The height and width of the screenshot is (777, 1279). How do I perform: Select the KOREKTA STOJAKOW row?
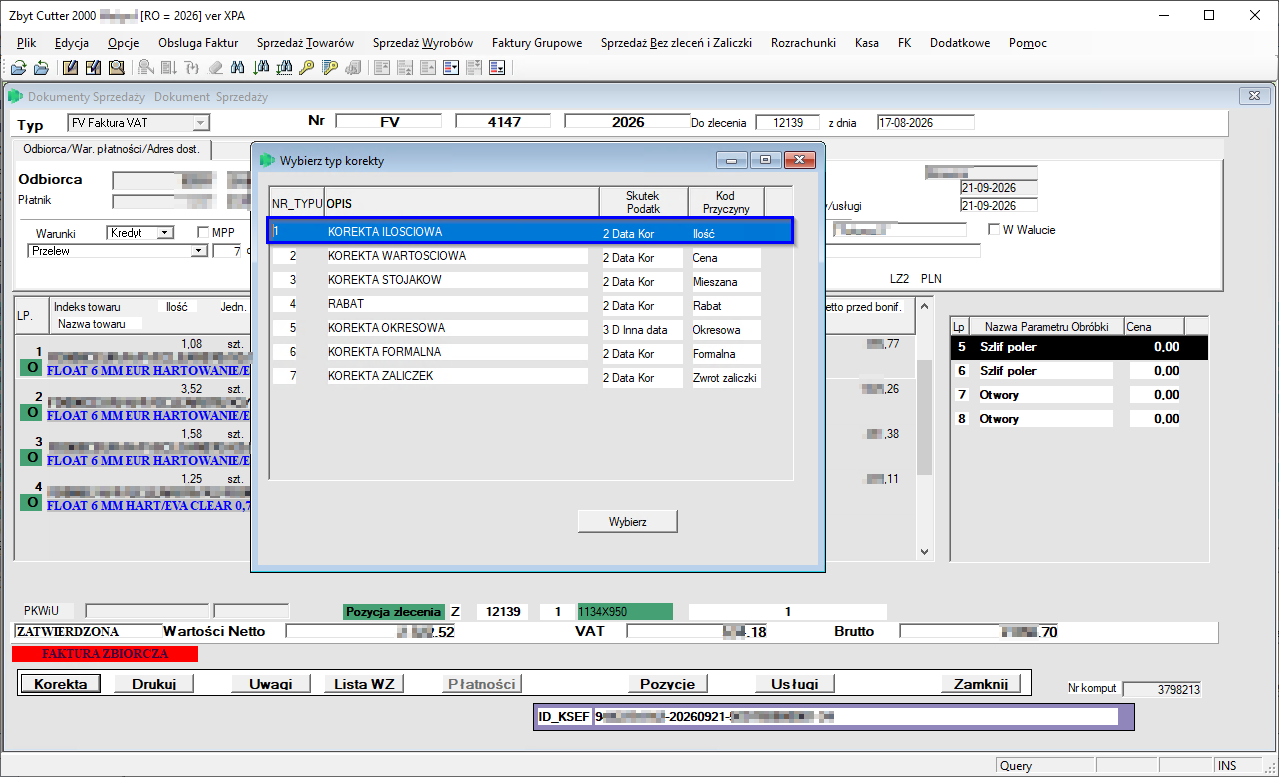(532, 280)
